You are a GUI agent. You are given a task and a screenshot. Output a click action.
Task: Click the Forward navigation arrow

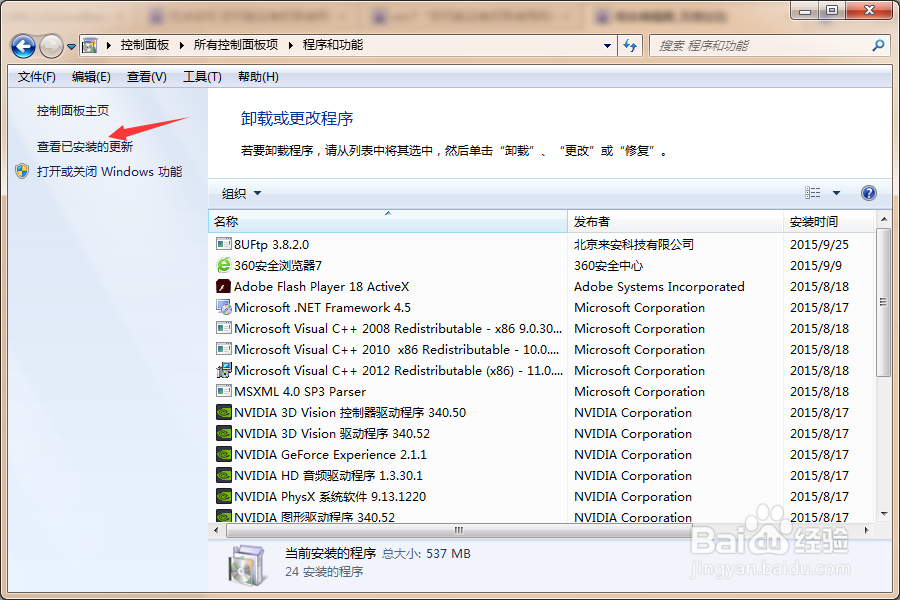click(52, 47)
